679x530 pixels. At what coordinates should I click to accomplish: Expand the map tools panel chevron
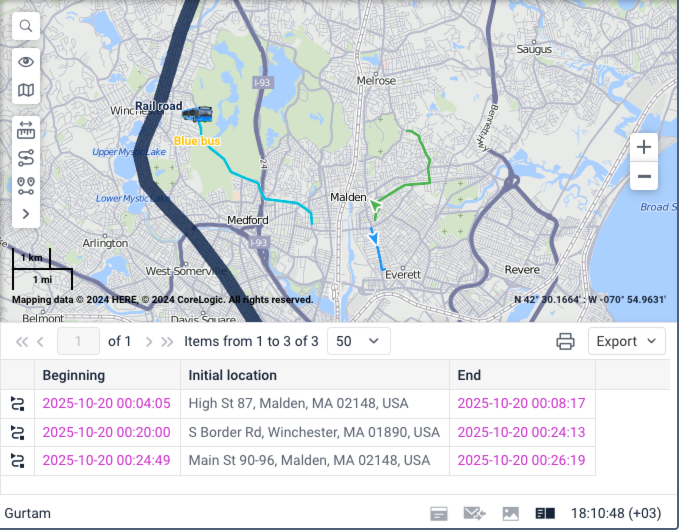pos(26,213)
